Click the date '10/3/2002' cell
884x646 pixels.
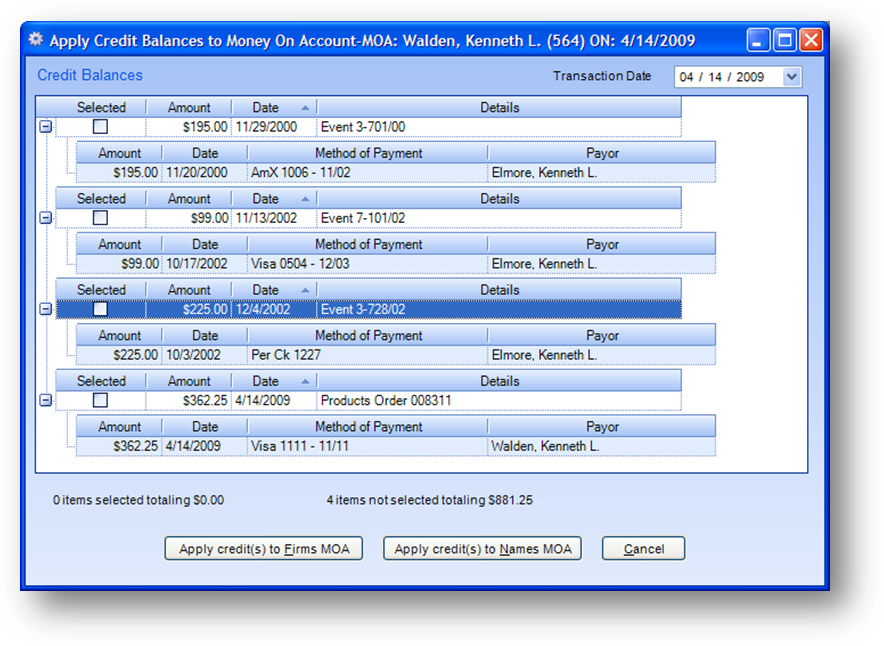click(205, 355)
